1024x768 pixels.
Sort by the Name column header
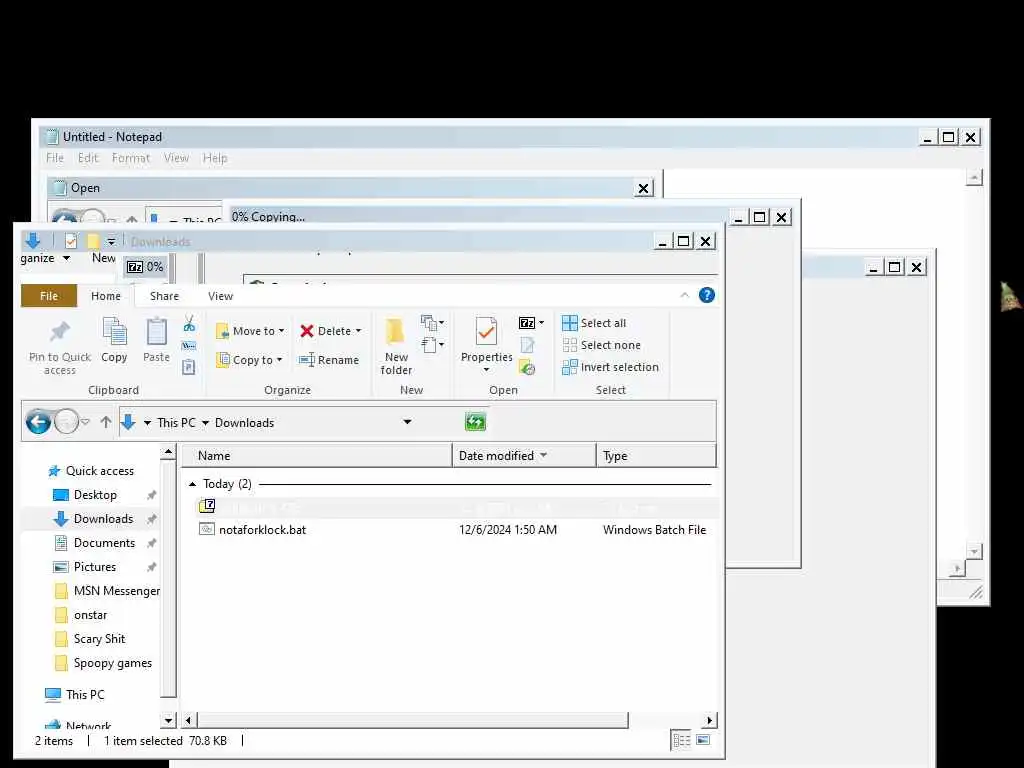point(317,456)
